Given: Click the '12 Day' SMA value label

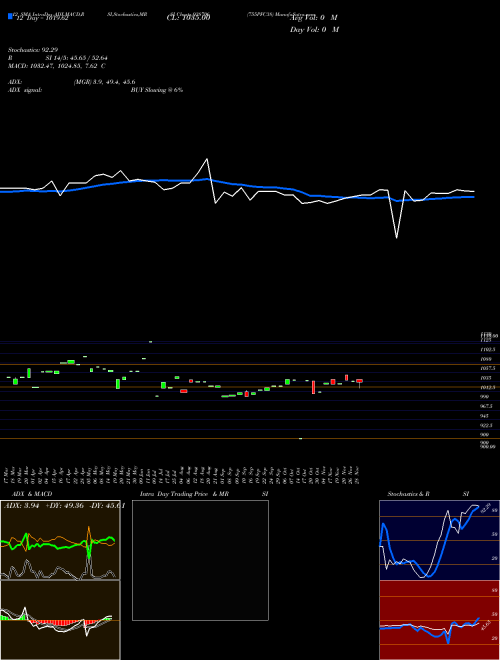Looking at the screenshot, I should pos(42,18).
